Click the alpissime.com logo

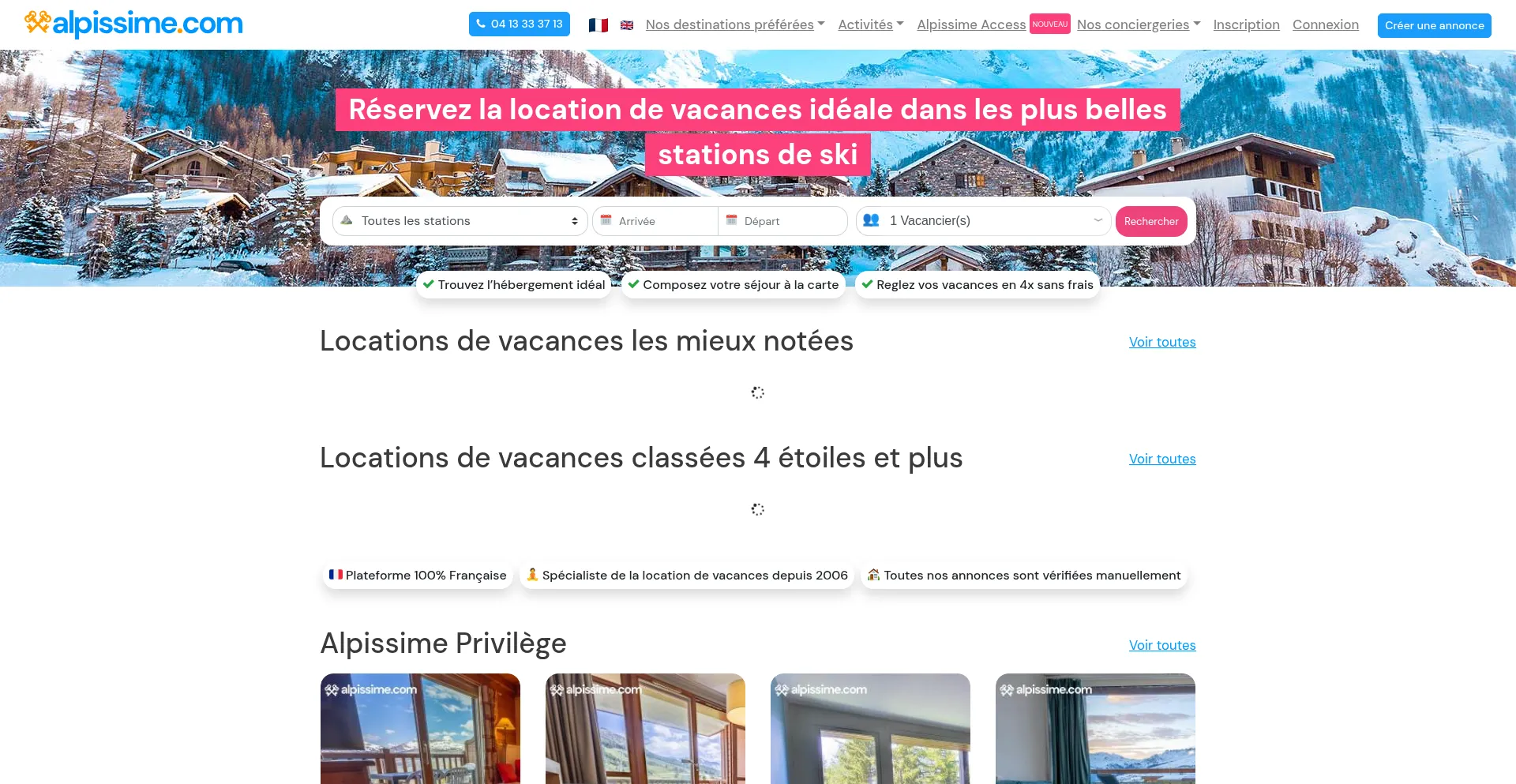coord(133,24)
